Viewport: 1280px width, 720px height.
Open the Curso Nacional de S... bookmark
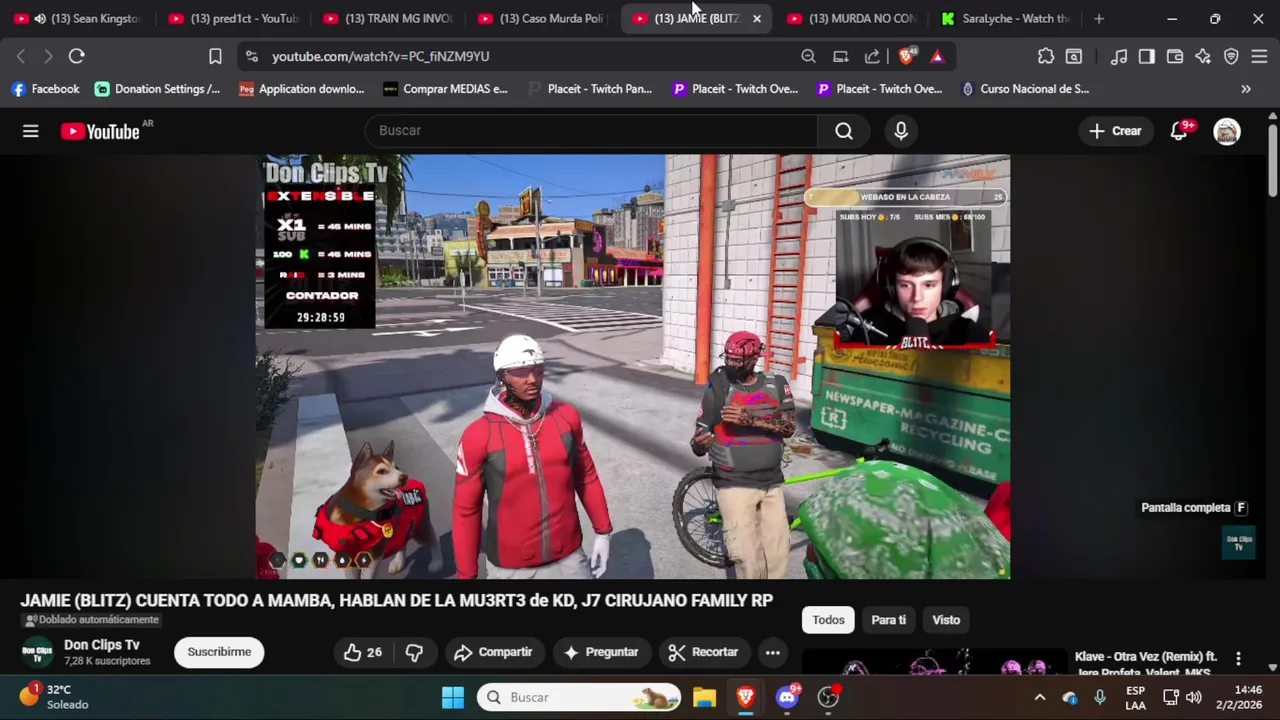click(1024, 89)
